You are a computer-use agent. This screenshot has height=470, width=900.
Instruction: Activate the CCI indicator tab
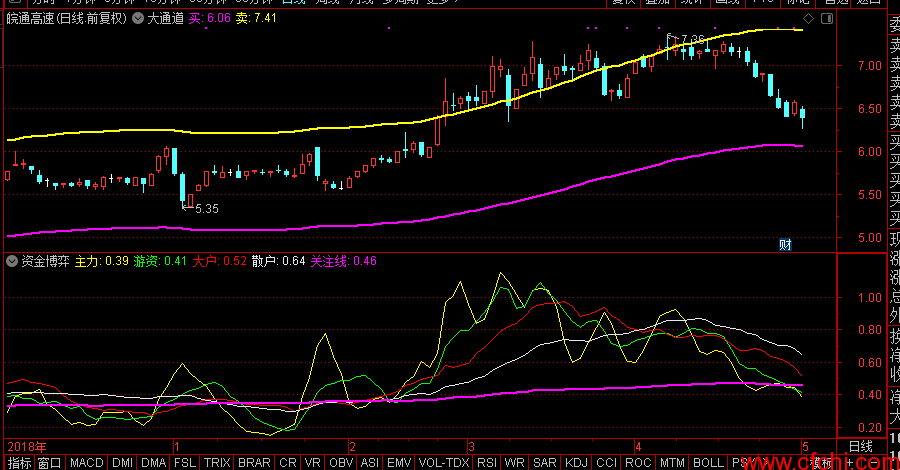[x=606, y=463]
